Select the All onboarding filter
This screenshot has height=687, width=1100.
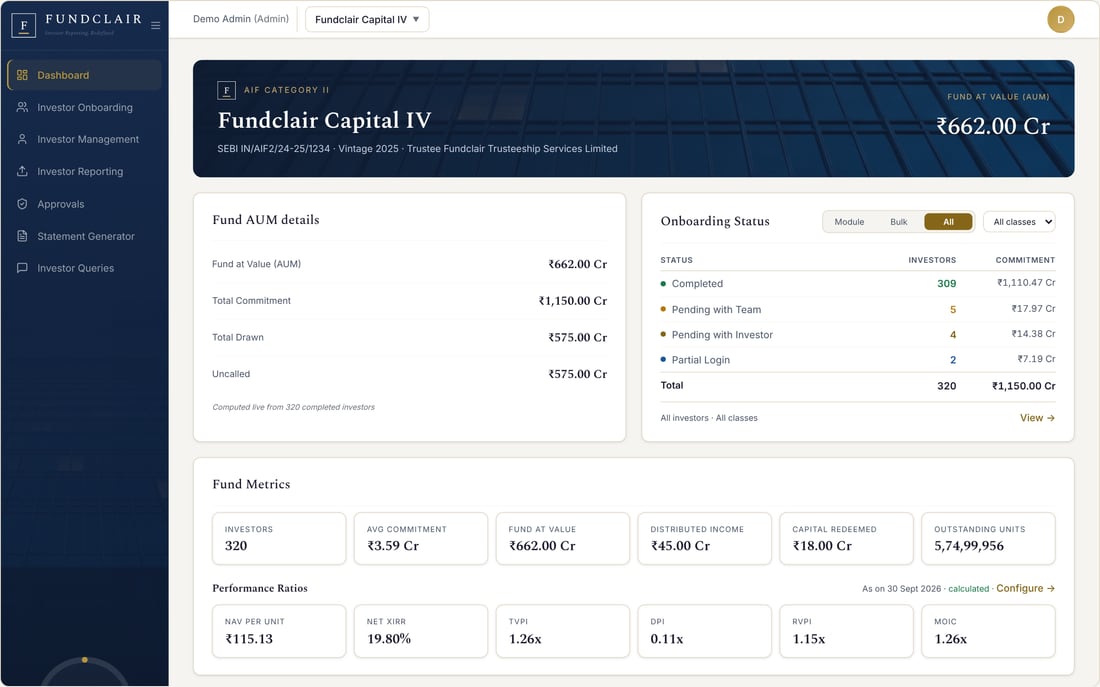[948, 222]
